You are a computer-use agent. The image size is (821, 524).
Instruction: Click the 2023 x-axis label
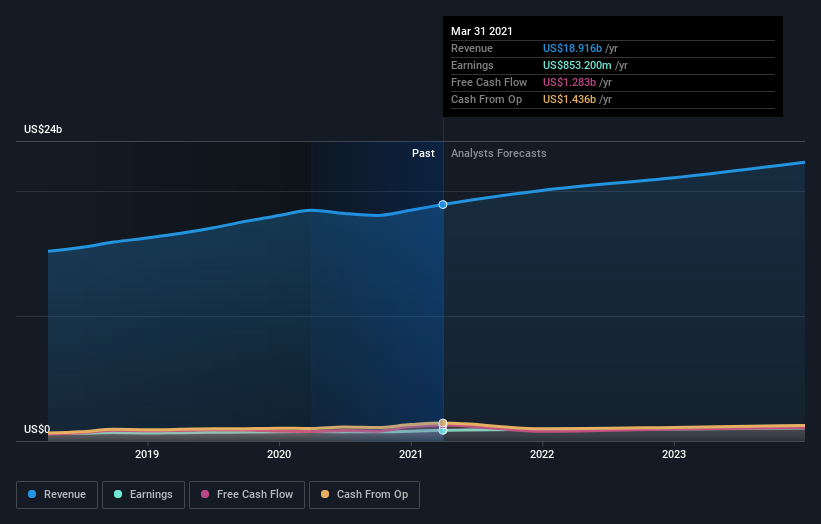[x=674, y=454]
